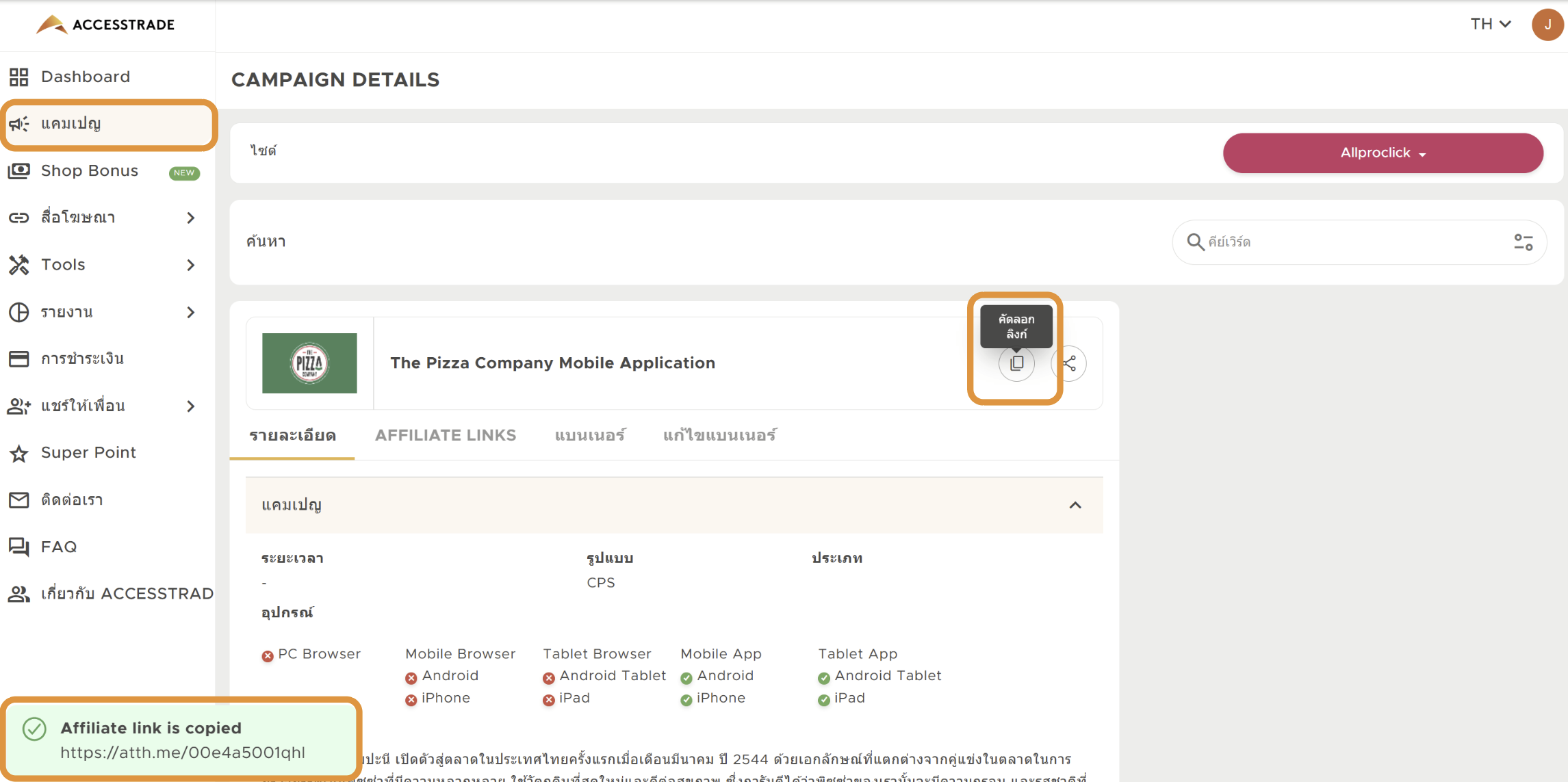Viewport: 1568px width, 782px height.
Task: Click the แชร์ให้เพื่อน add-person icon
Action: point(19,406)
